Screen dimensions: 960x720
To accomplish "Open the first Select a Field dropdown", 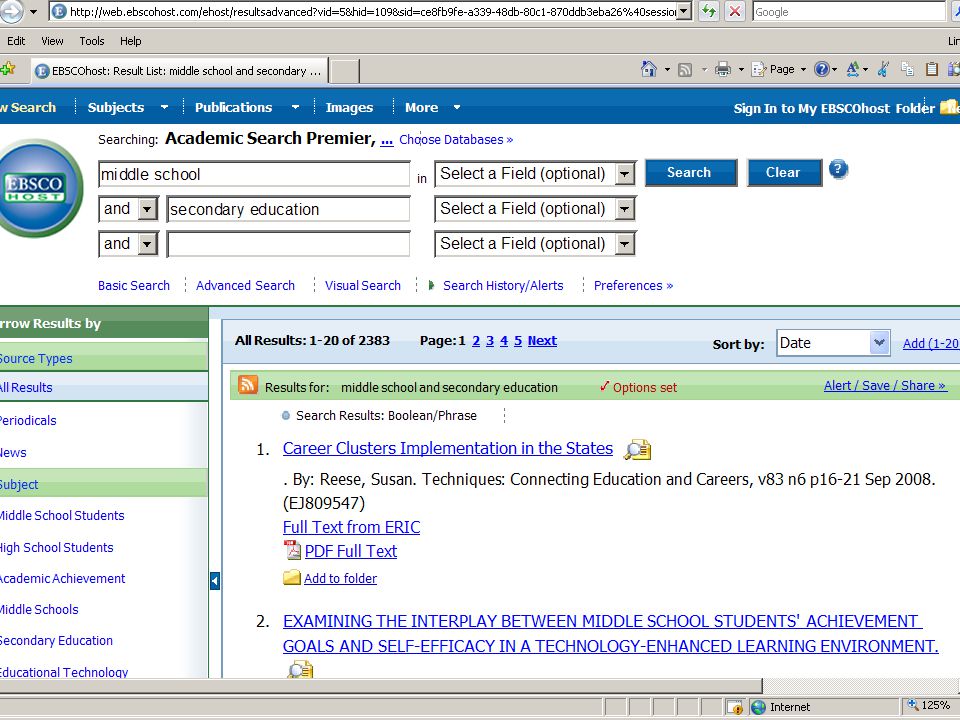I will tap(624, 174).
